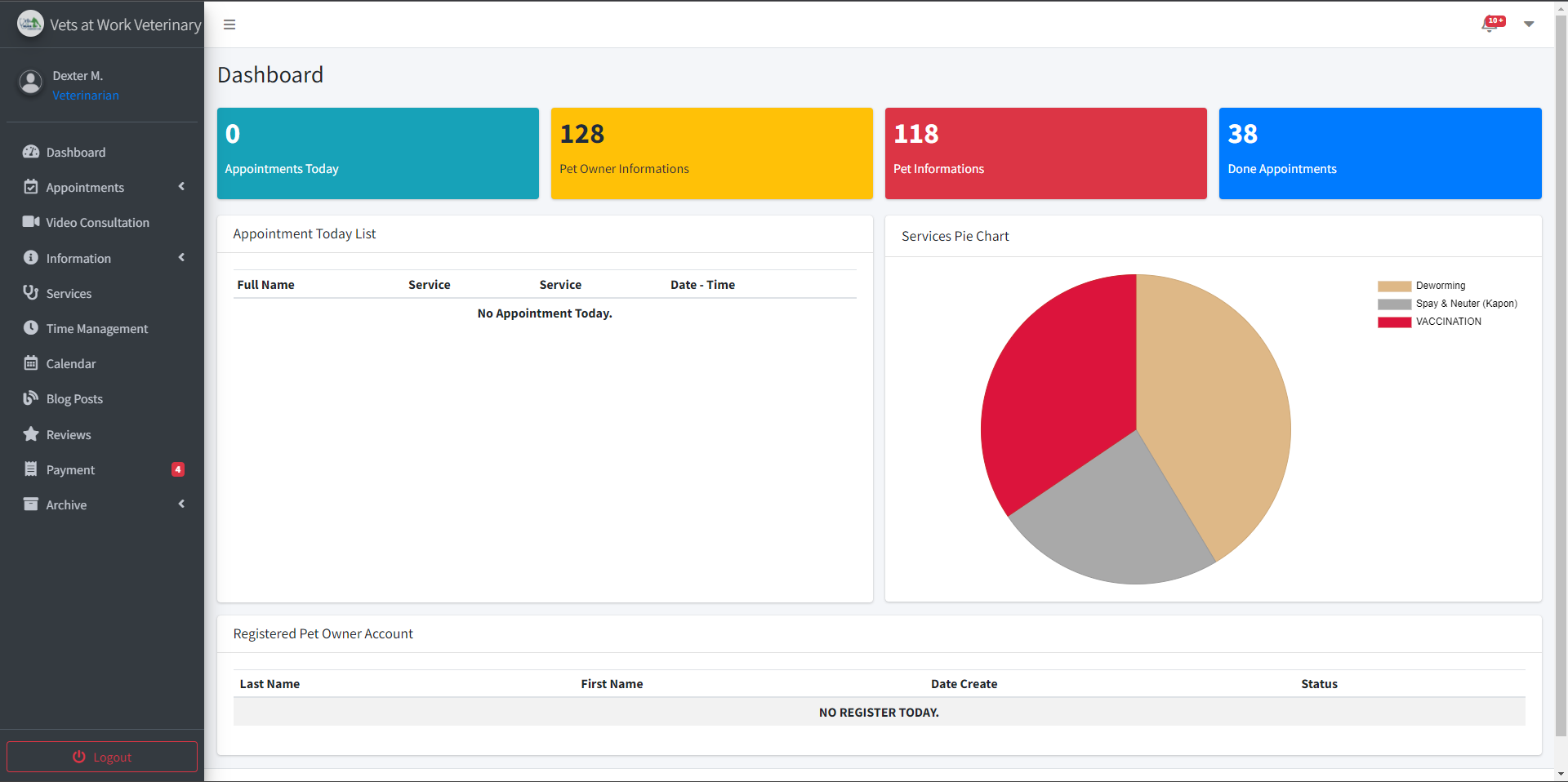Open the Dashboard menu item
Image resolution: width=1568 pixels, height=782 pixels.
click(102, 152)
